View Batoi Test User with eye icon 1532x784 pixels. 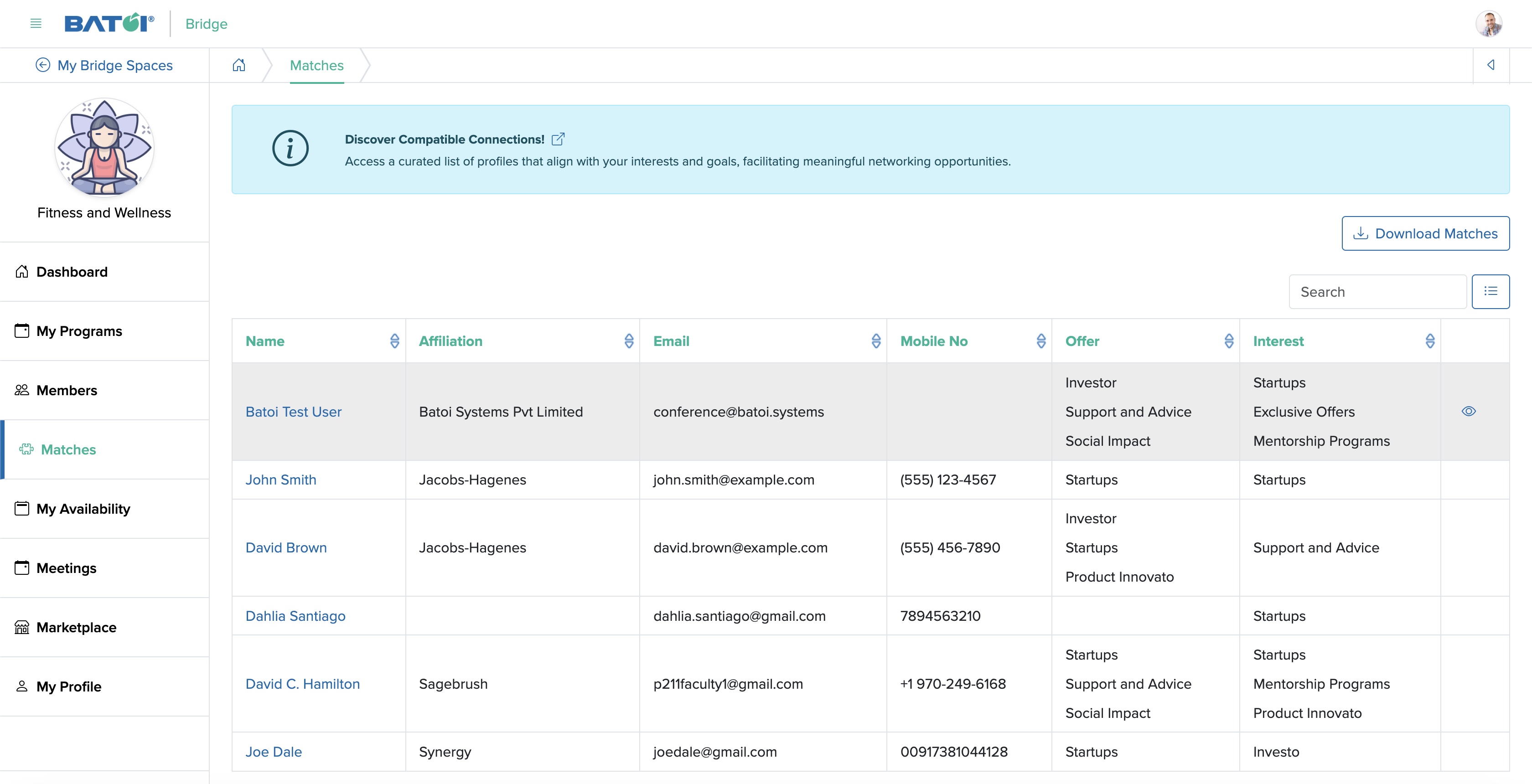pyautogui.click(x=1468, y=411)
